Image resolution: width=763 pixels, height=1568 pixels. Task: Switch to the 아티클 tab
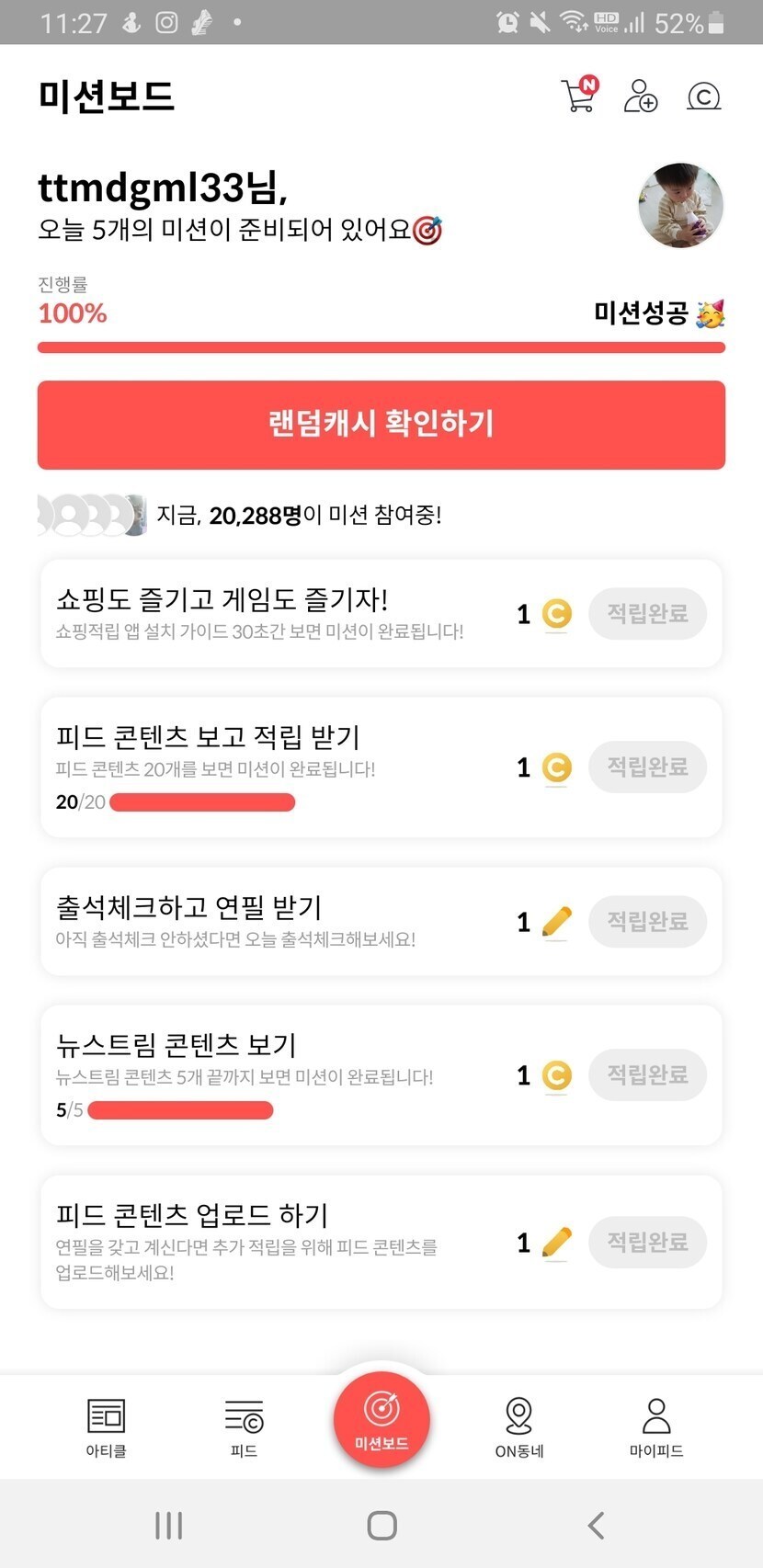click(x=106, y=1427)
